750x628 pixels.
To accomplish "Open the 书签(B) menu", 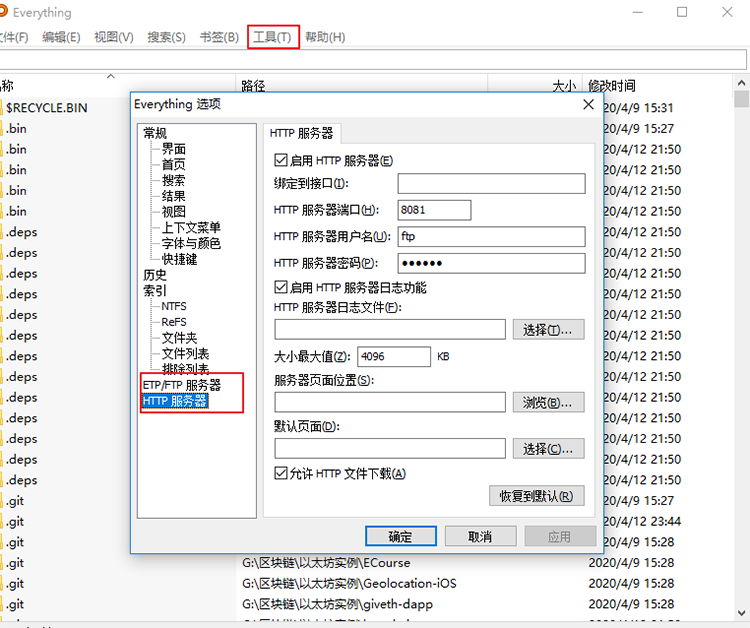I will pos(219,37).
